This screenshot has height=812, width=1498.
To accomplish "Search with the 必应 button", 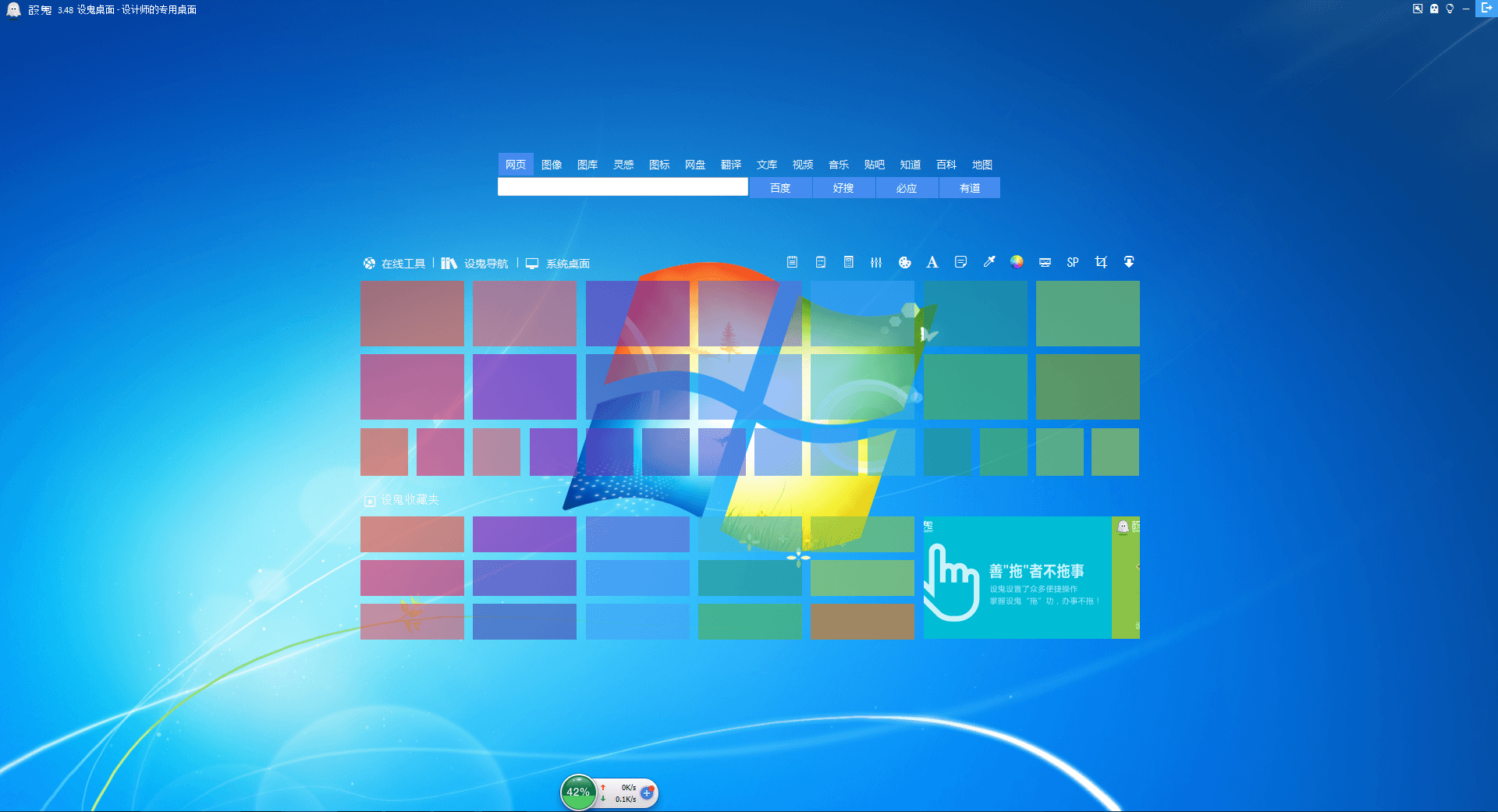I will pos(907,188).
